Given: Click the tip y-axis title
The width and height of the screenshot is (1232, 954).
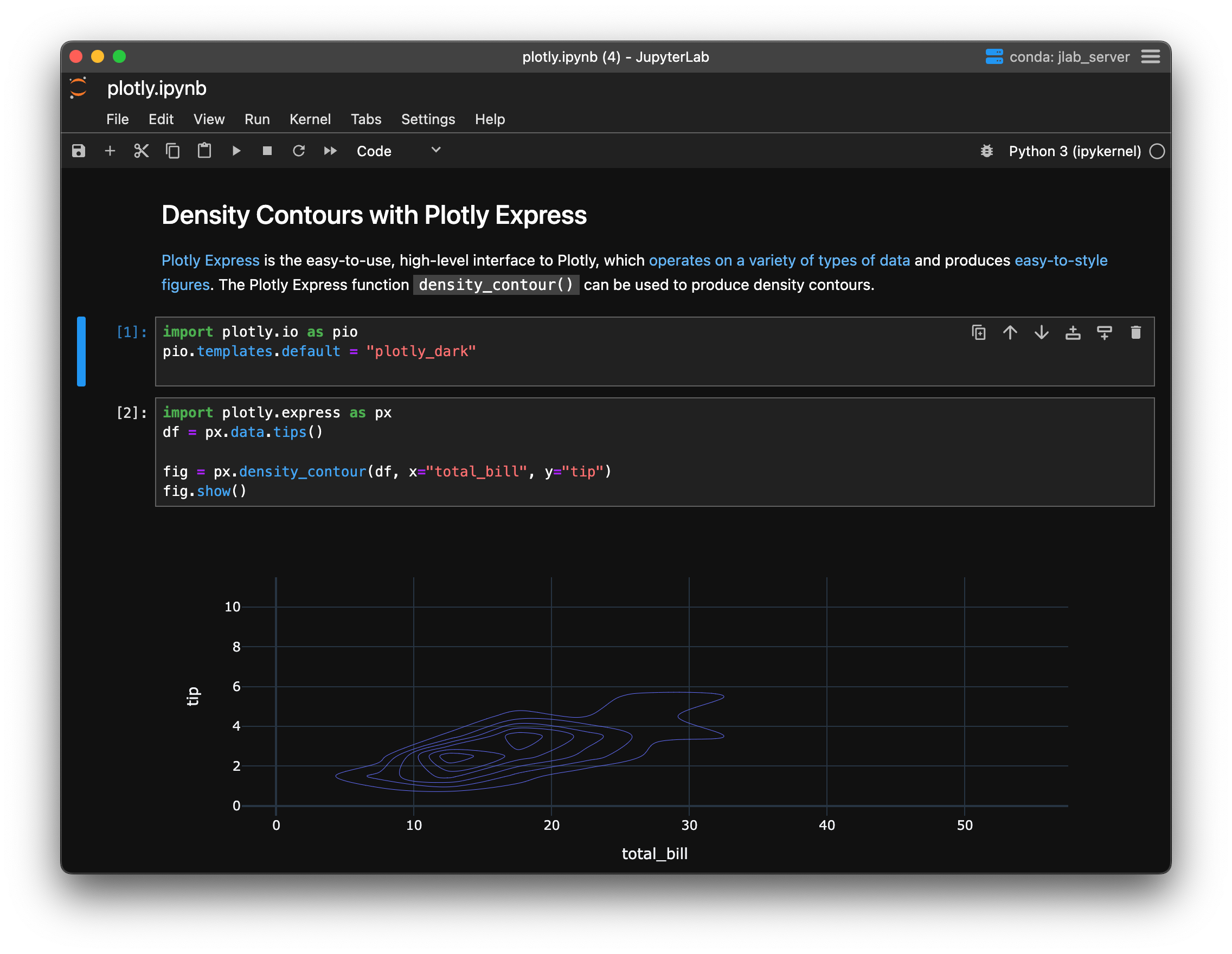Looking at the screenshot, I should tap(193, 697).
